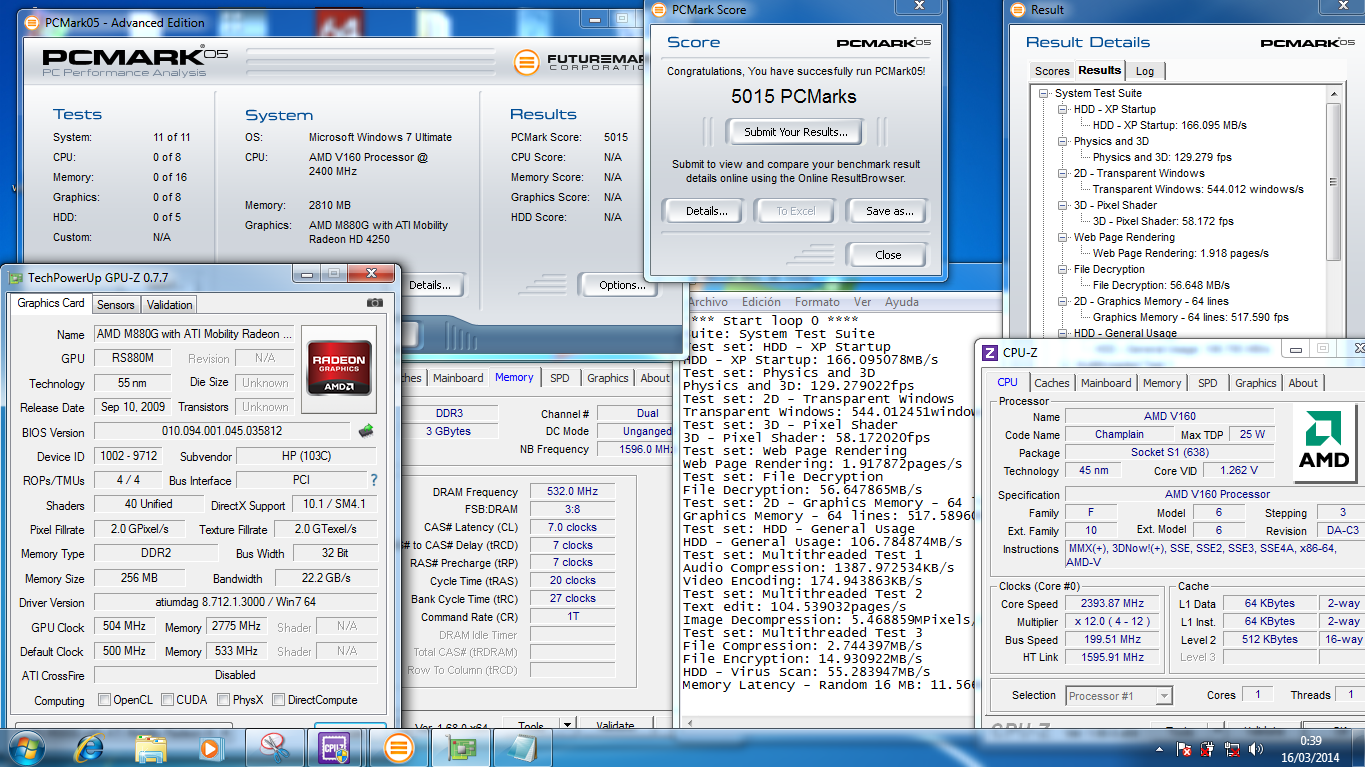Collapse File Decryption node

[1064, 270]
